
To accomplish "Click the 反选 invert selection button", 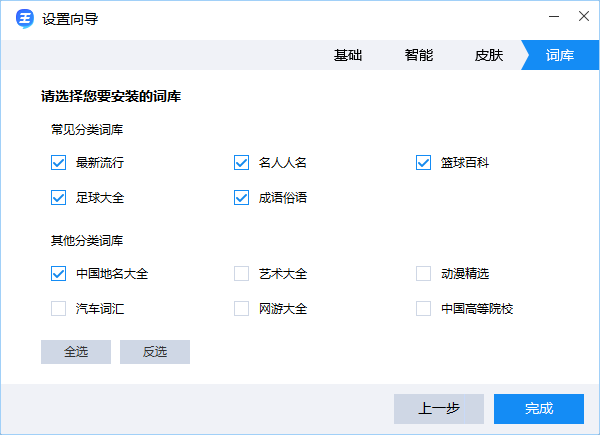I will [x=155, y=352].
